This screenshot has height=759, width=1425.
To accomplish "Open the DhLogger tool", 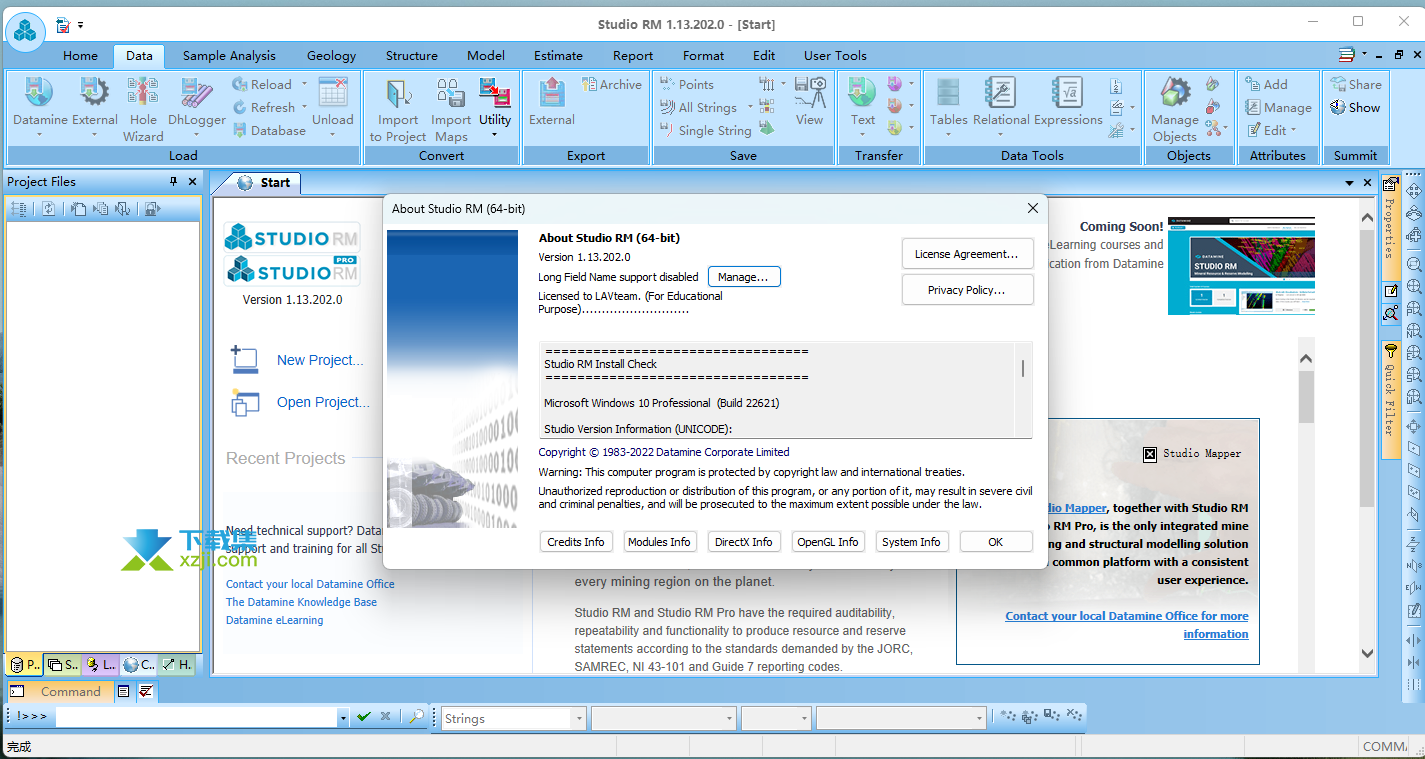I will click(197, 105).
